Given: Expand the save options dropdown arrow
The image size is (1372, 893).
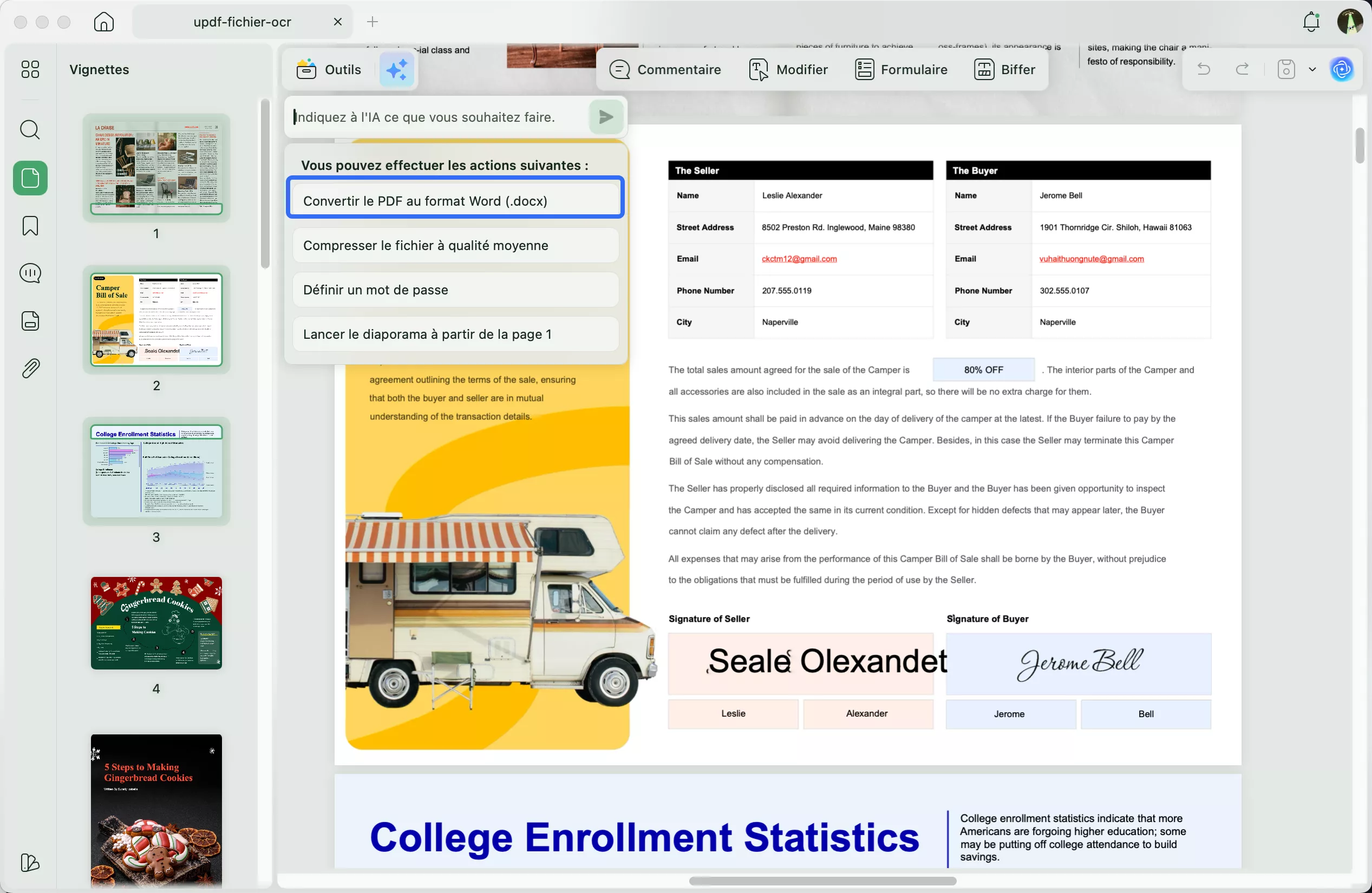Looking at the screenshot, I should click(x=1312, y=70).
